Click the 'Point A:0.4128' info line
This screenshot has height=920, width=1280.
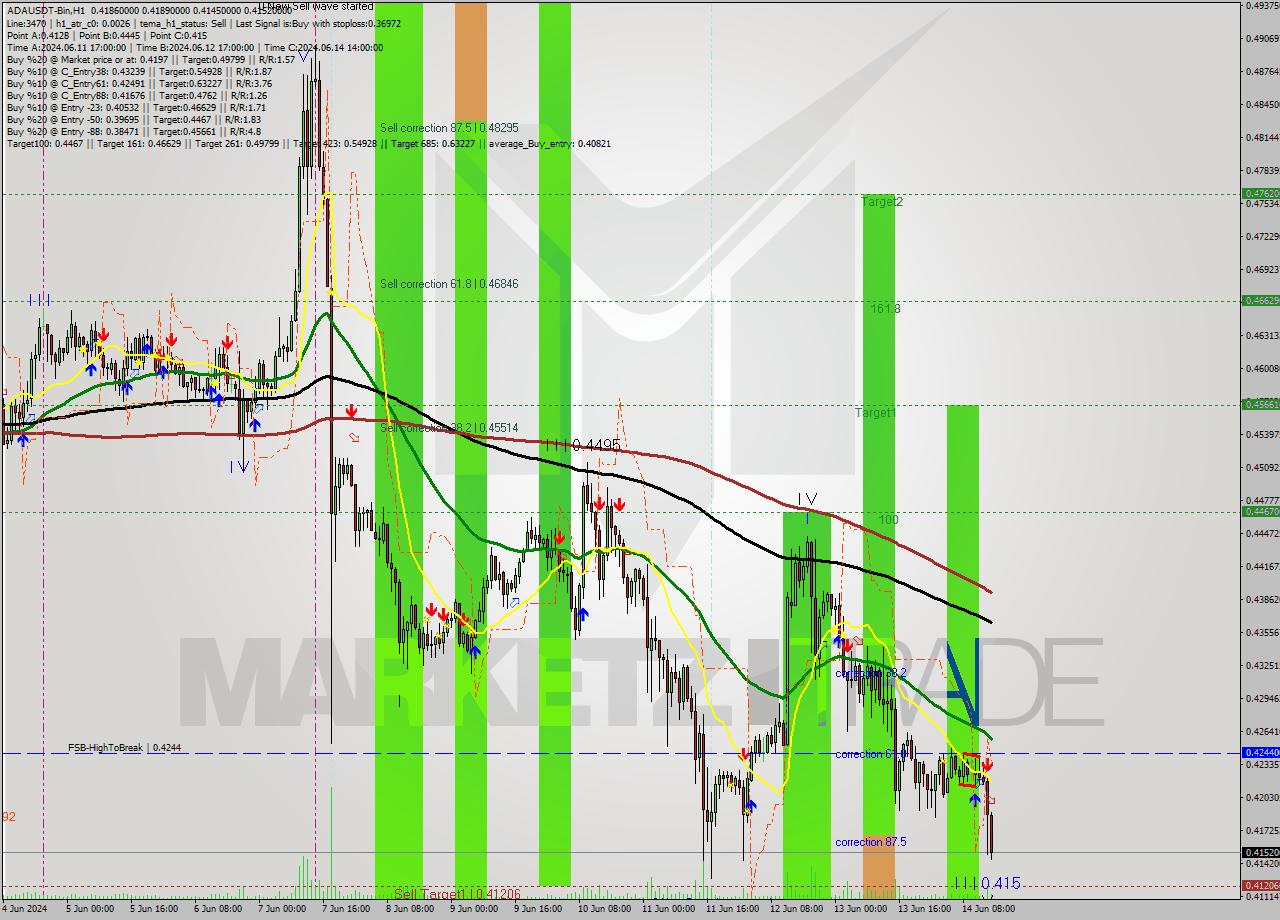coord(106,36)
